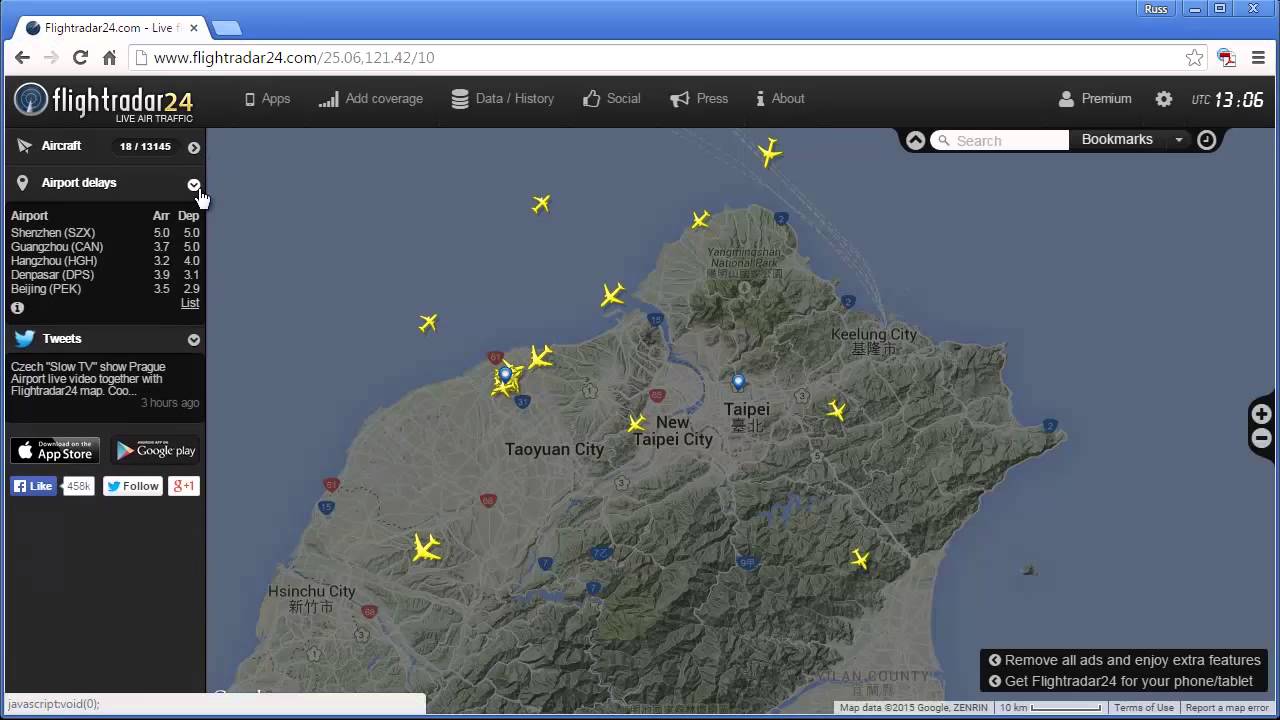Open the About menu
This screenshot has width=1280, height=720.
[781, 99]
